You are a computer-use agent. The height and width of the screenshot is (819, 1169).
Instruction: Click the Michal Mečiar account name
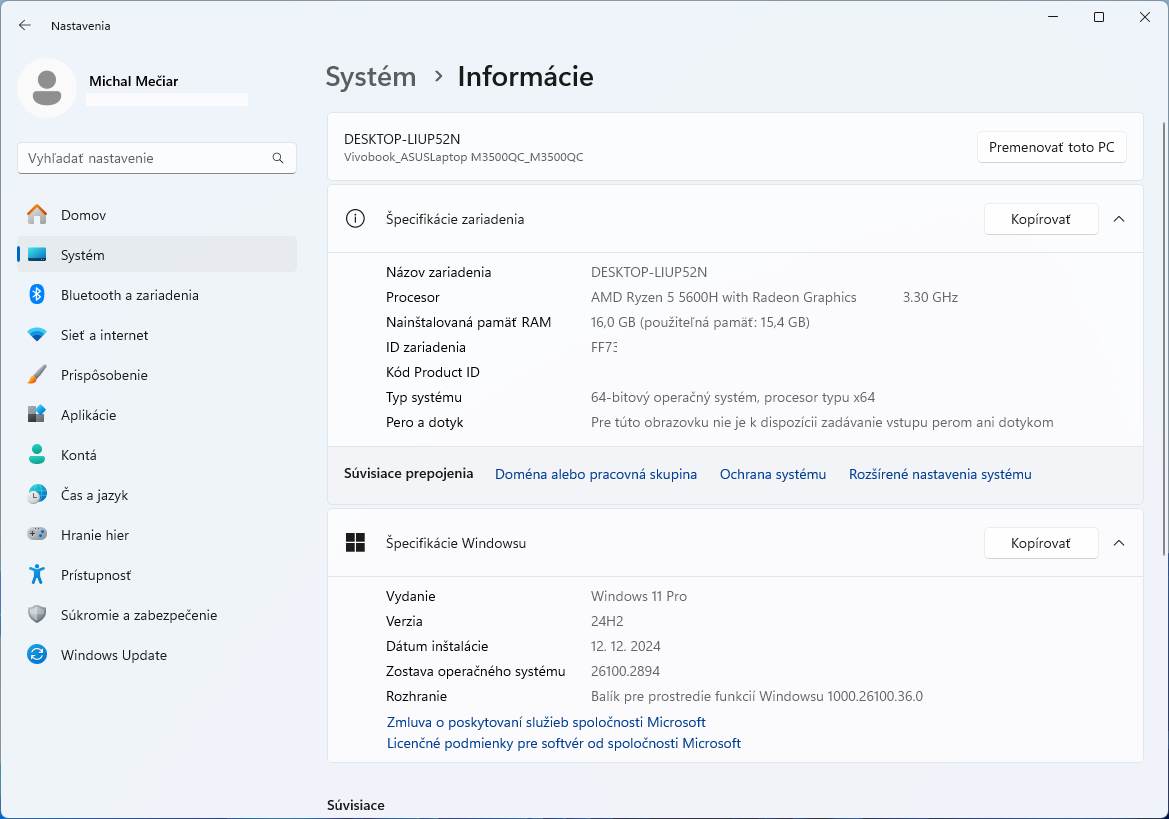(133, 81)
